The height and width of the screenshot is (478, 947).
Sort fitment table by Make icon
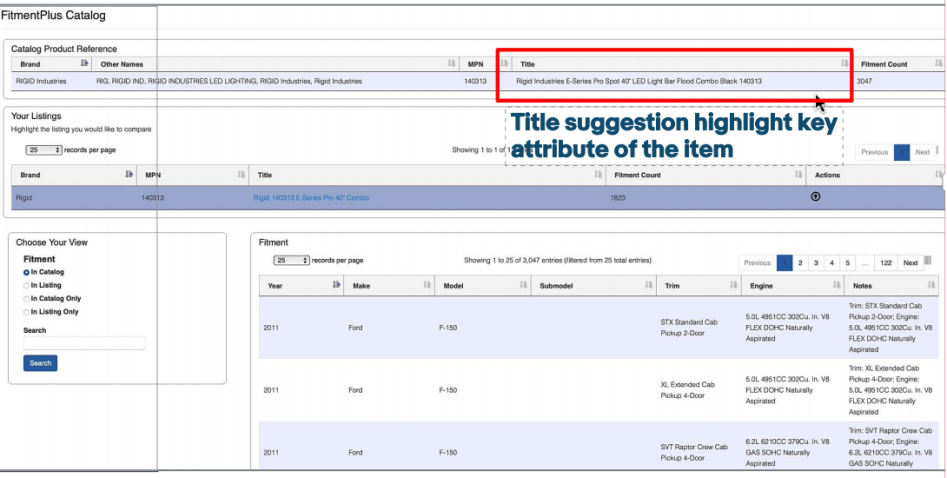pyautogui.click(x=427, y=285)
